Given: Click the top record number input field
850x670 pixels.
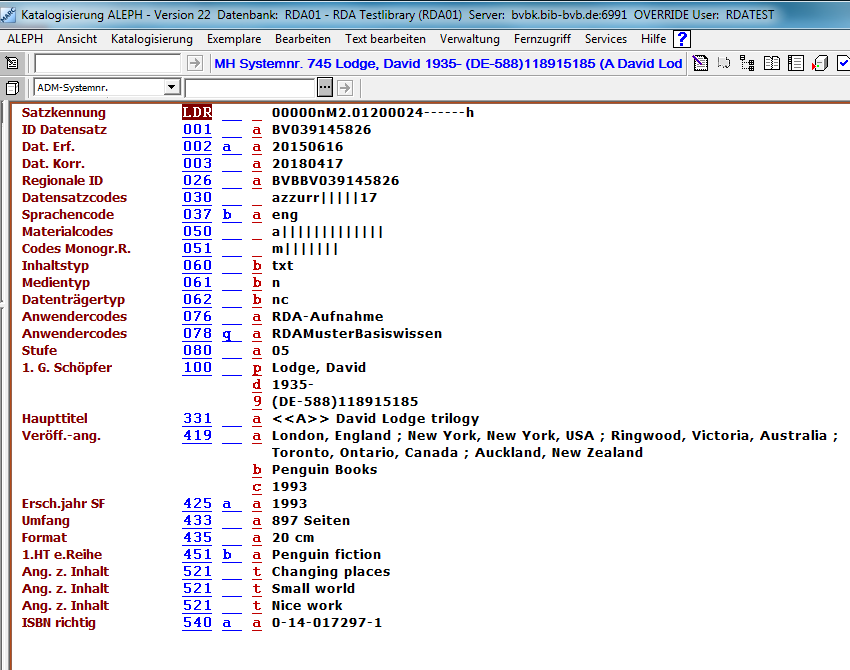Looking at the screenshot, I should click(108, 63).
